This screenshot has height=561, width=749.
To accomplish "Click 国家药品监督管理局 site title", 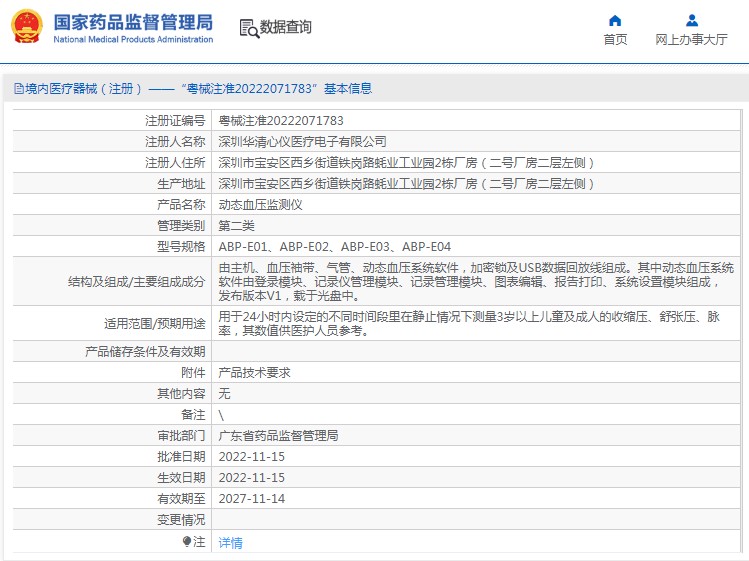I will [x=133, y=22].
